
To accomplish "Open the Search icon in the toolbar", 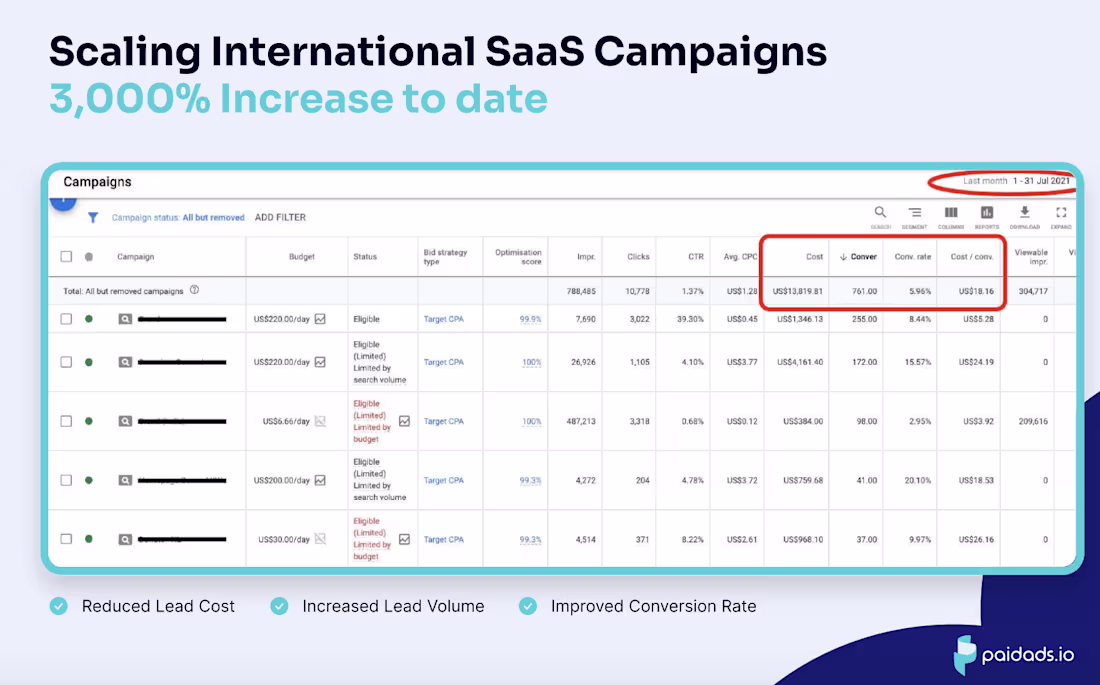I will (x=880, y=212).
